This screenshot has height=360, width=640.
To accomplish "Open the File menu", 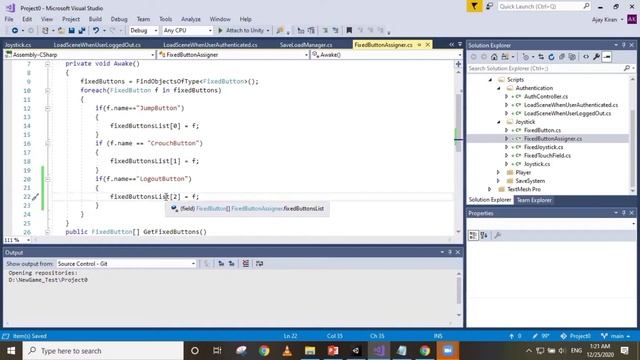I will [9, 19].
